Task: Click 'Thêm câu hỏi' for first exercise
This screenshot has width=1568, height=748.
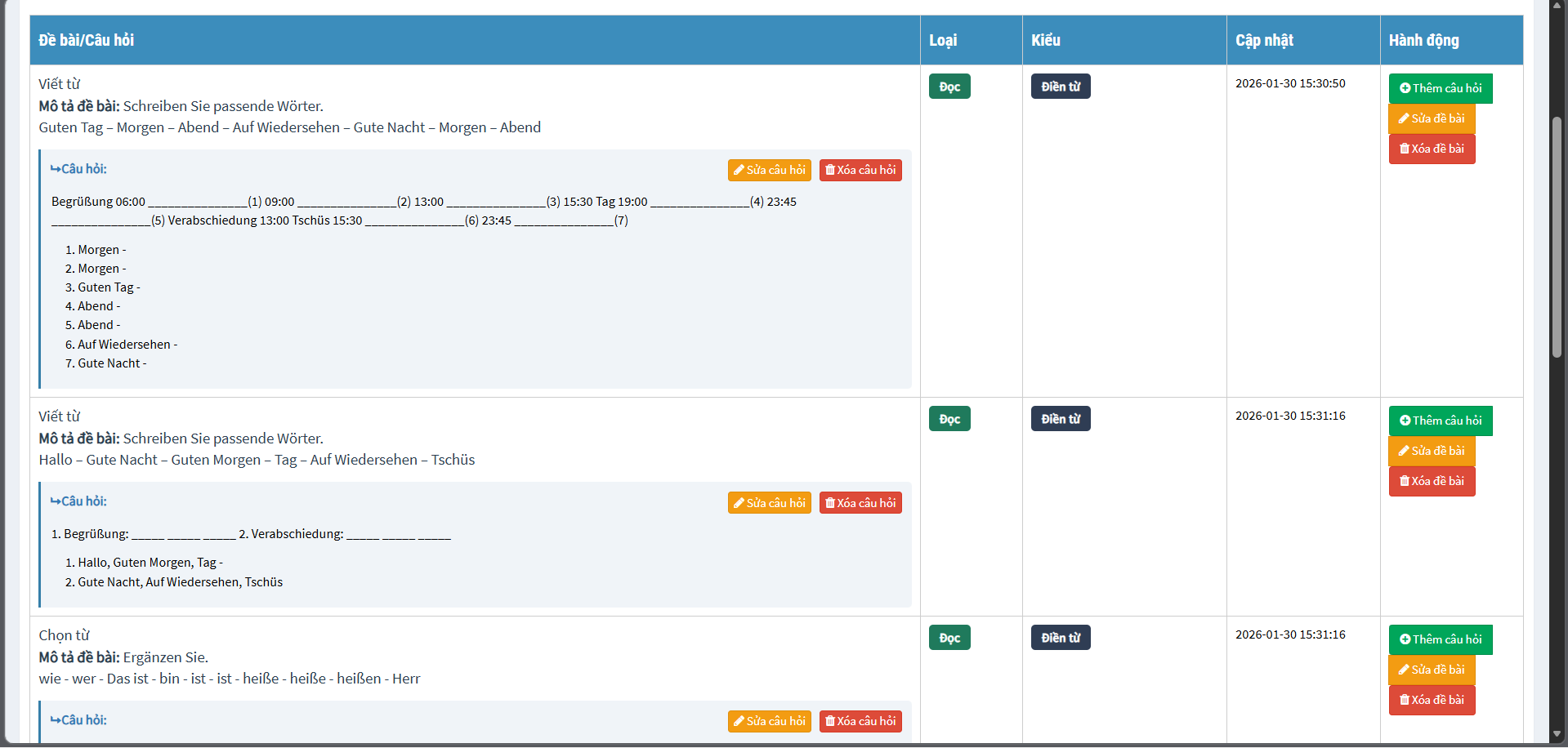Action: point(1440,88)
